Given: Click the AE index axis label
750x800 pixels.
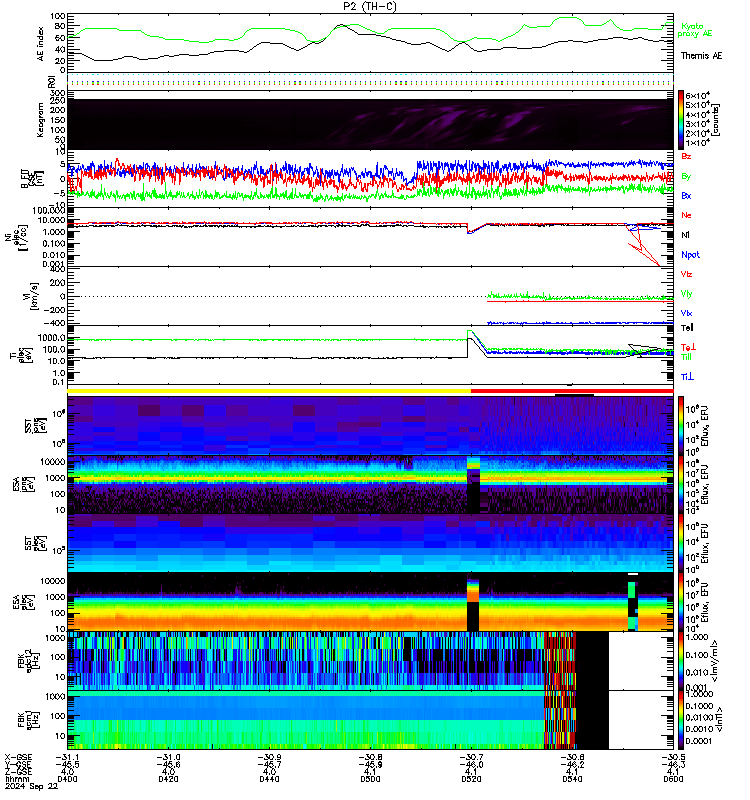Looking at the screenshot, I should (40, 44).
